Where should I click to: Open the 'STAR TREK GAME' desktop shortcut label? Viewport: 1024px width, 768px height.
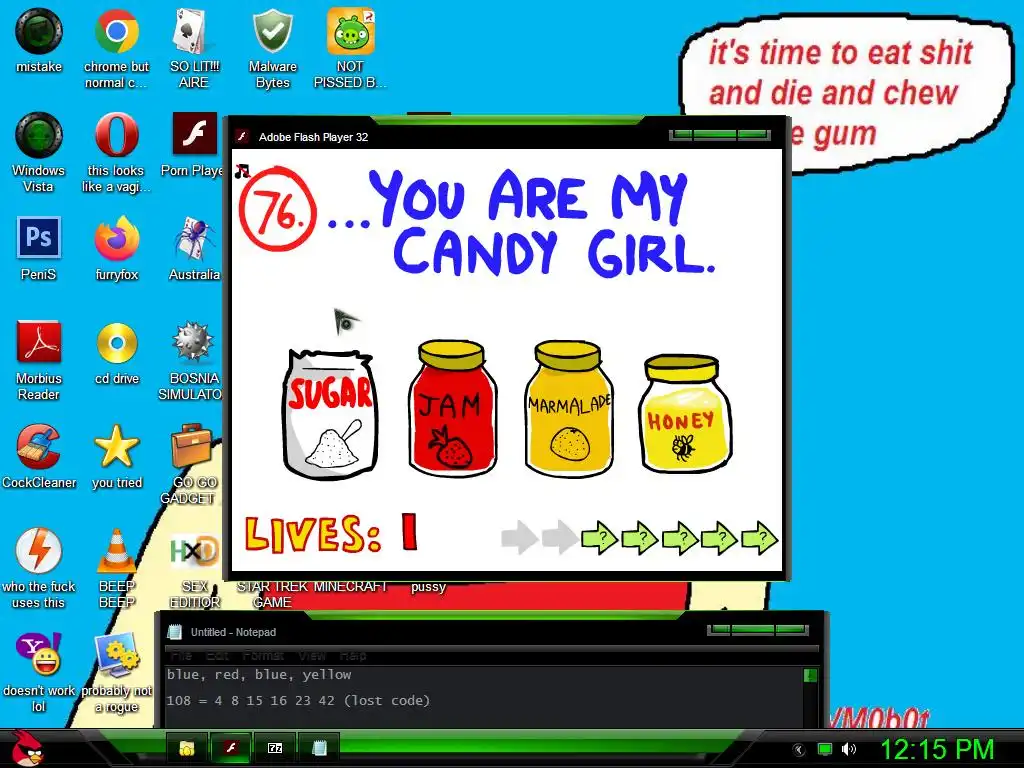pos(272,594)
